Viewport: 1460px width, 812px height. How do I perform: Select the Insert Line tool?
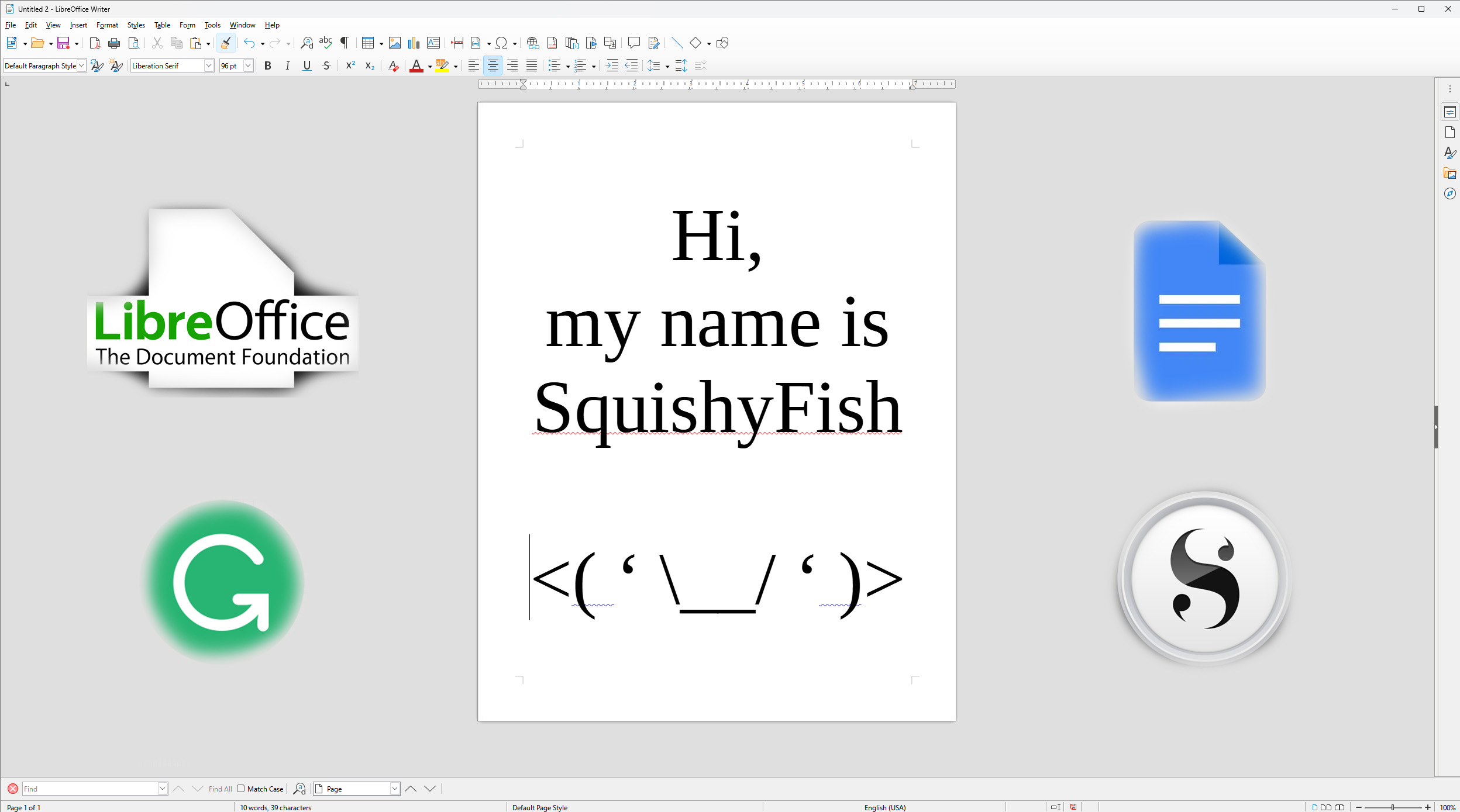pyautogui.click(x=677, y=43)
